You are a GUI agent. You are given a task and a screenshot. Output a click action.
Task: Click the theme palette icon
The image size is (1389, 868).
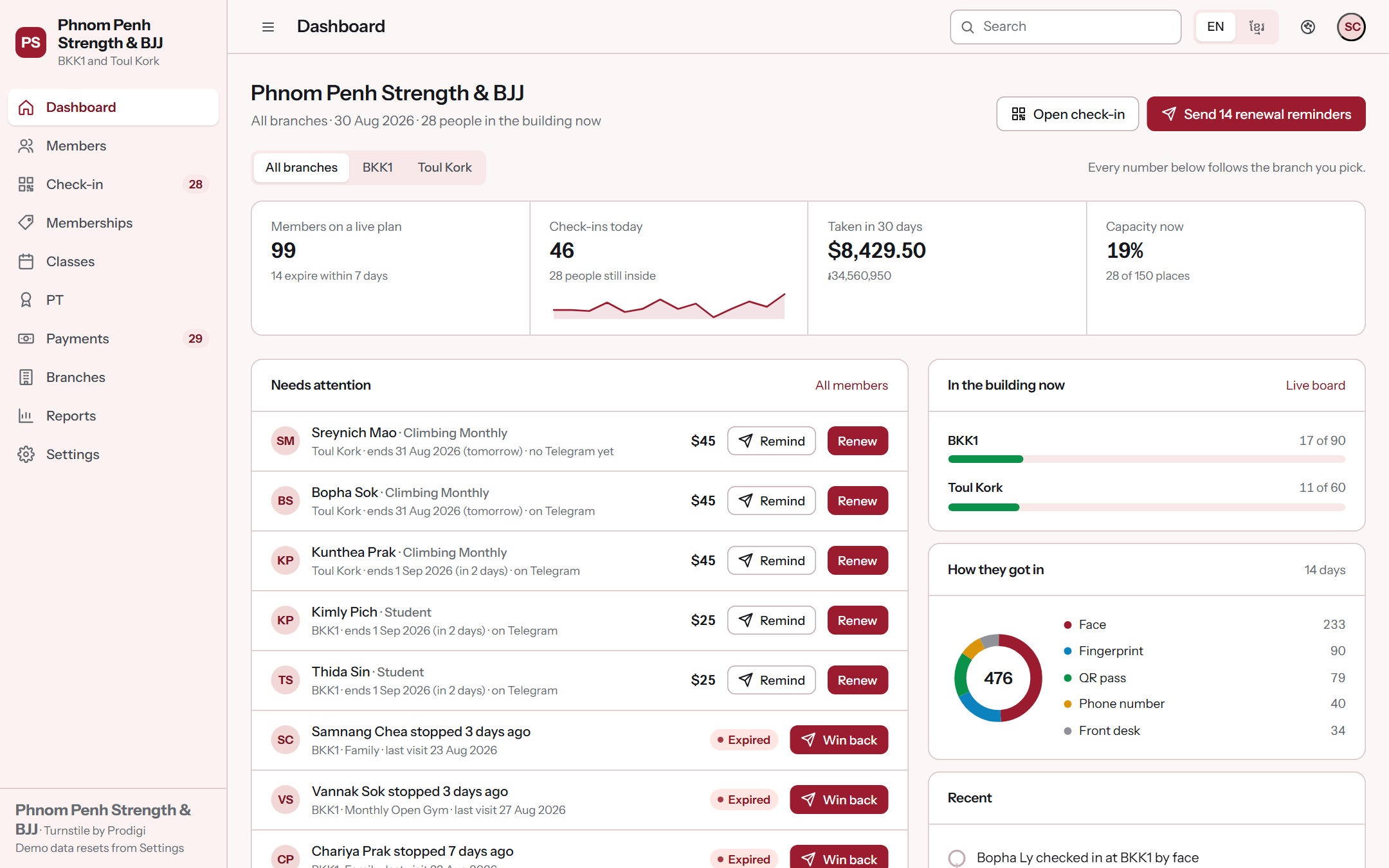1307,27
